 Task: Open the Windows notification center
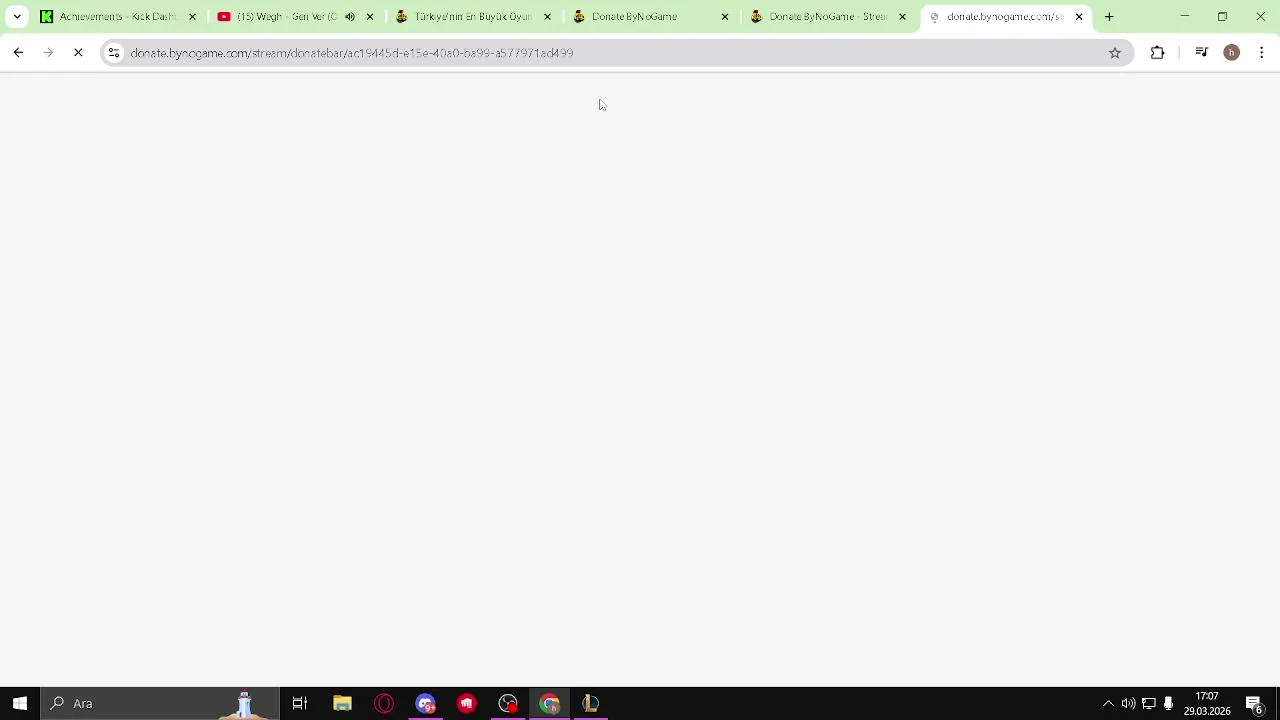tap(1254, 703)
